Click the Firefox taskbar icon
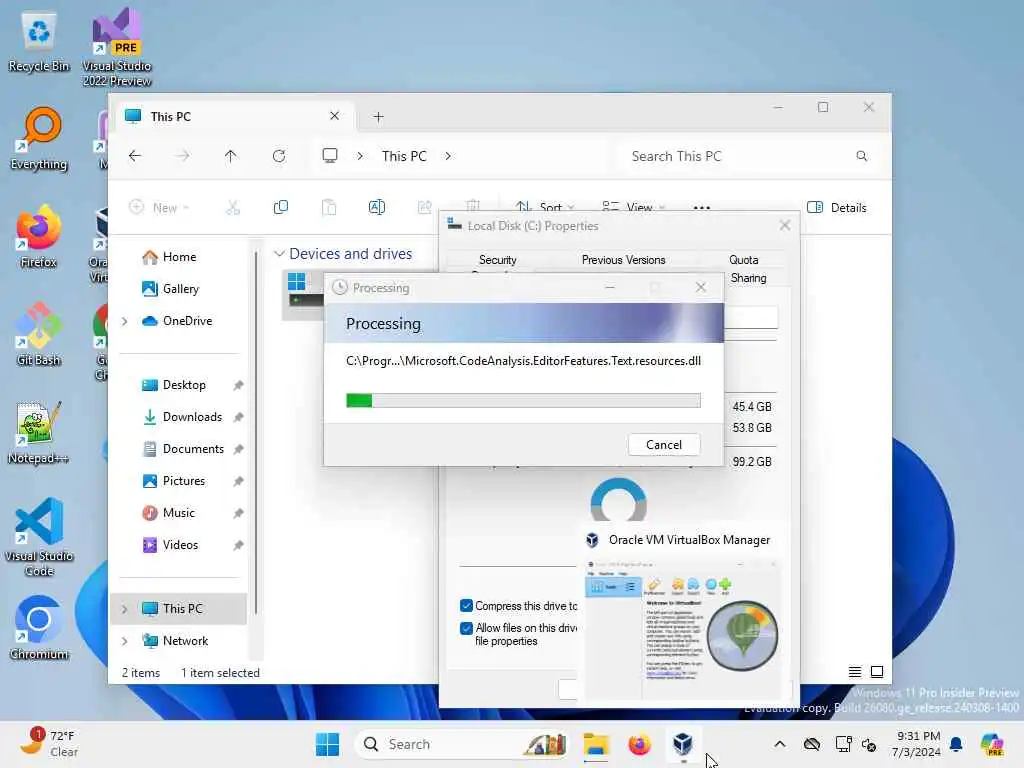 (x=639, y=744)
